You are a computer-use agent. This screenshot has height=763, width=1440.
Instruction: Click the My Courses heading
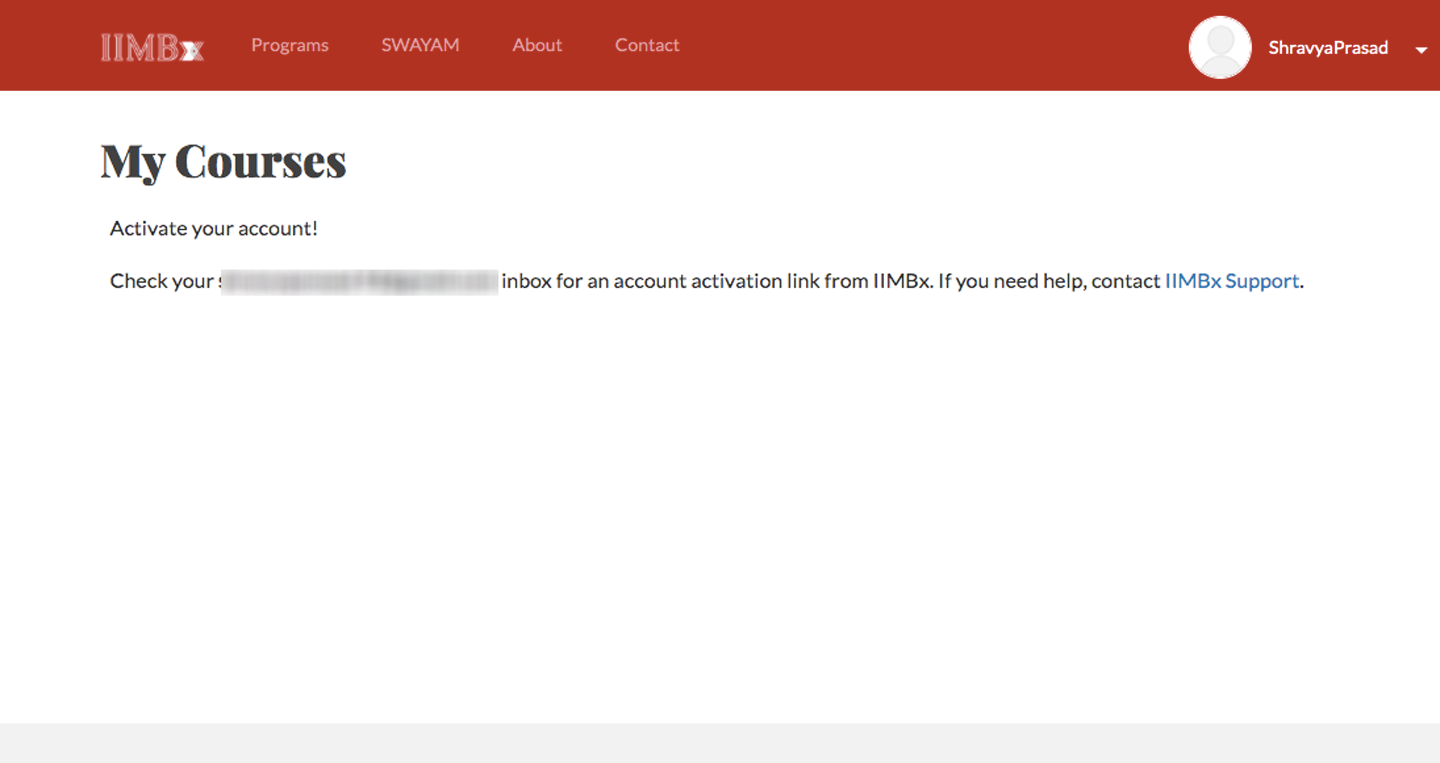pos(223,161)
